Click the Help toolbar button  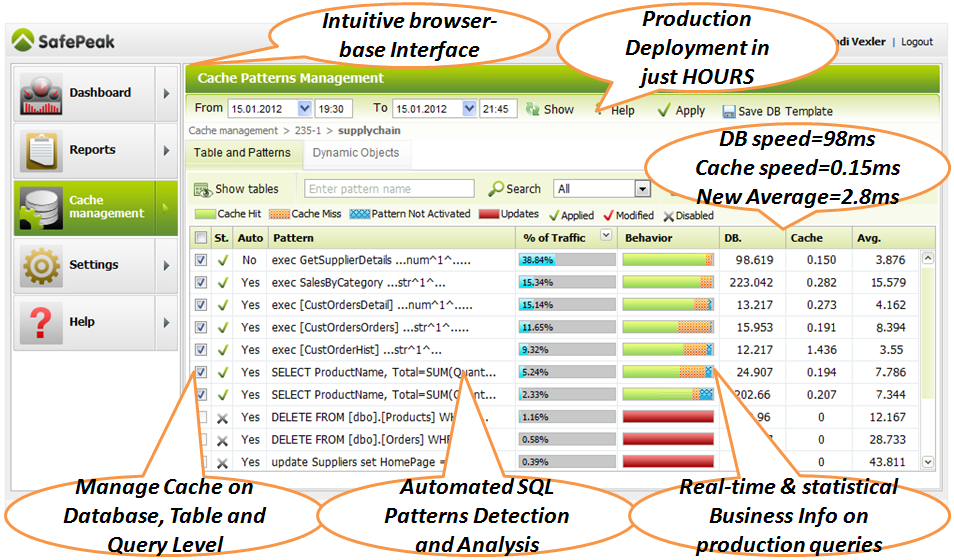tap(616, 111)
